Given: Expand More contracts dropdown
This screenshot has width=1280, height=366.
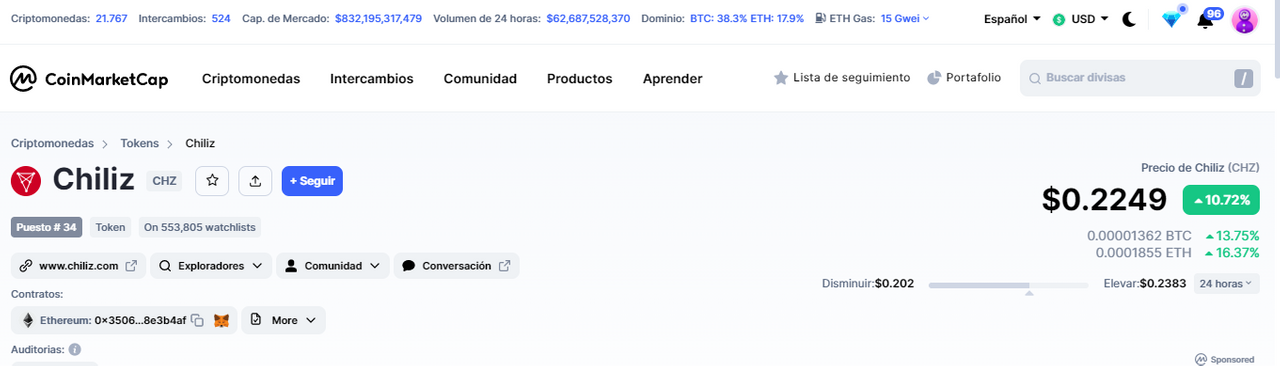Looking at the screenshot, I should tap(283, 320).
